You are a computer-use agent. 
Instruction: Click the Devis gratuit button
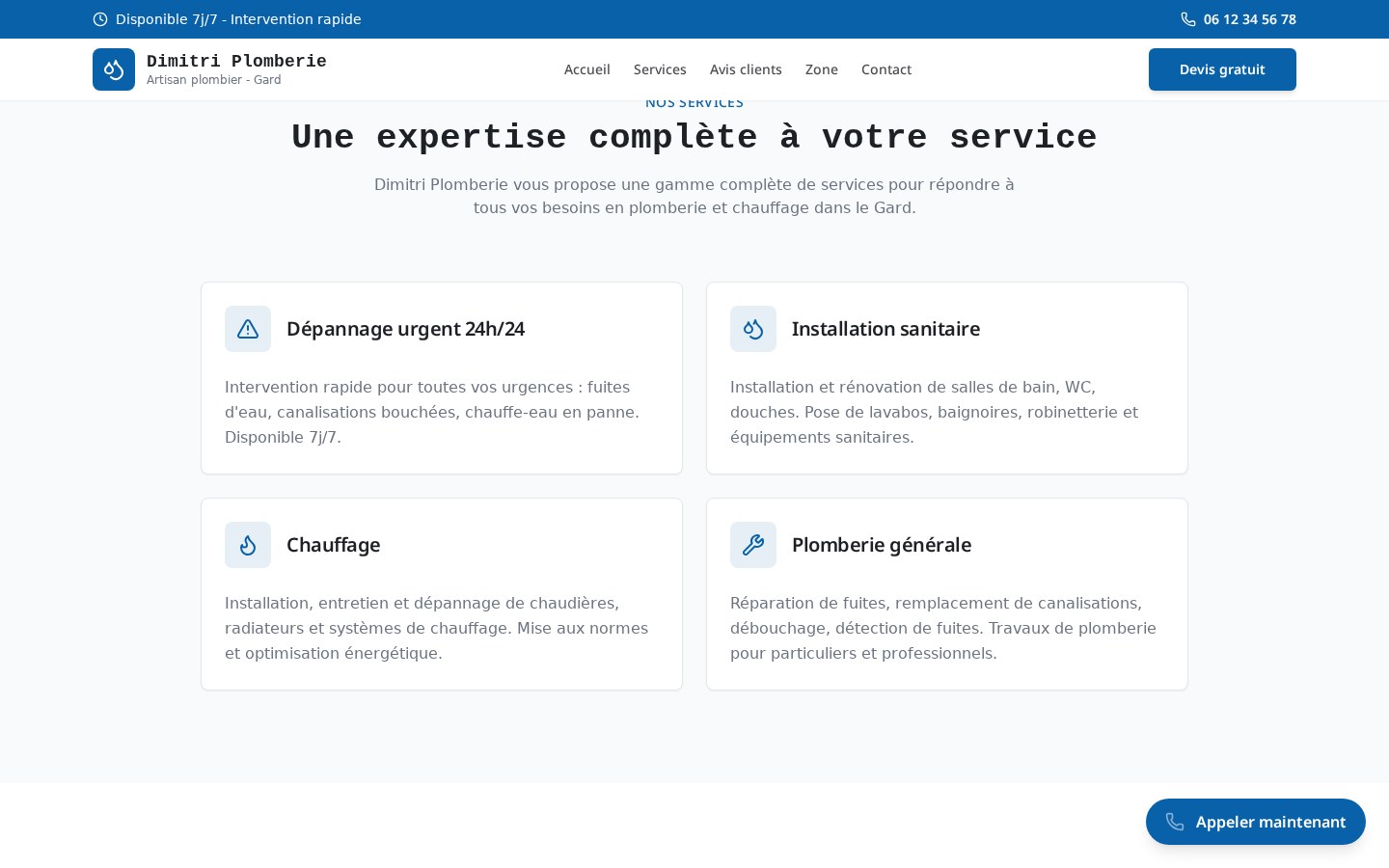coord(1222,69)
